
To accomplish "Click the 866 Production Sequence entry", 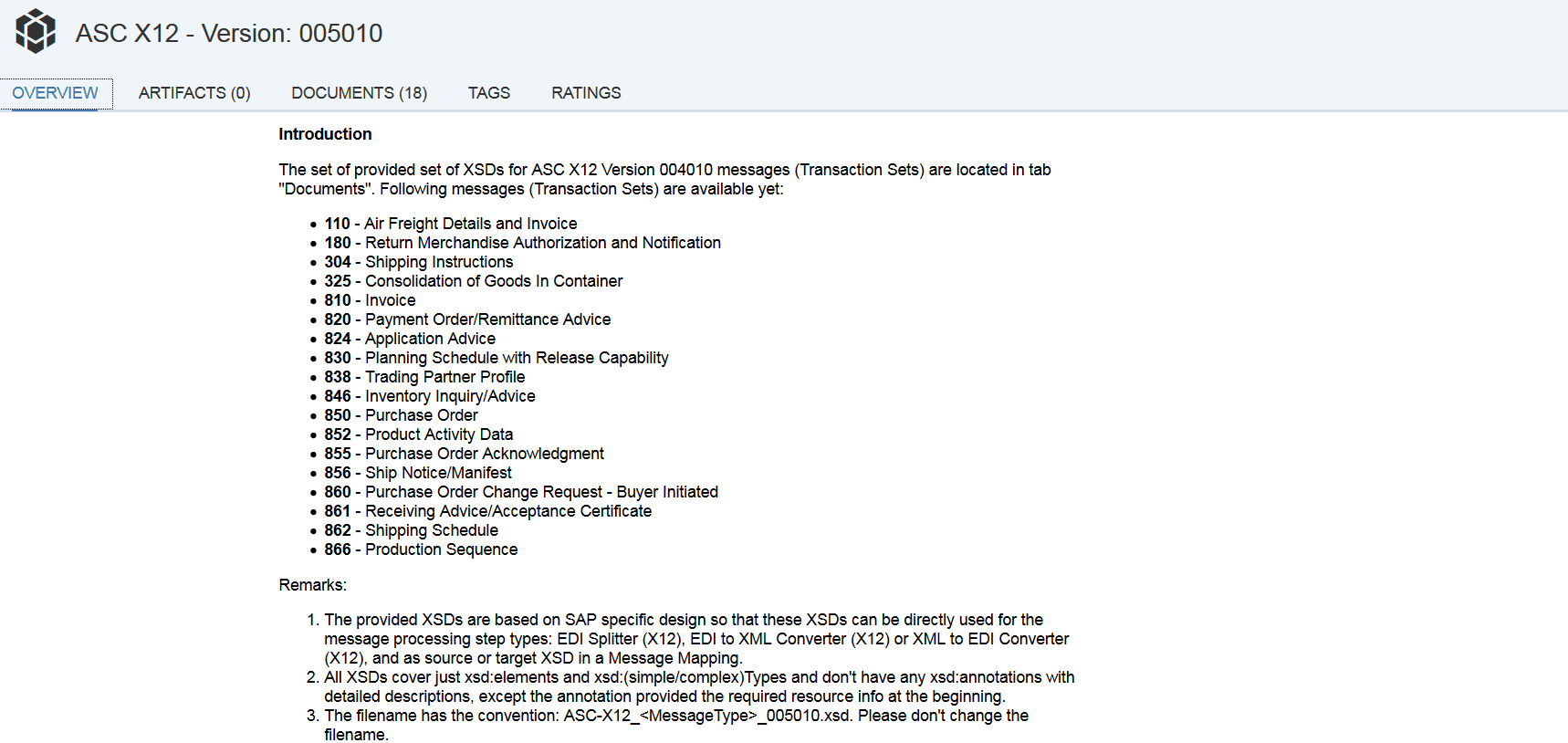I will (x=421, y=549).
